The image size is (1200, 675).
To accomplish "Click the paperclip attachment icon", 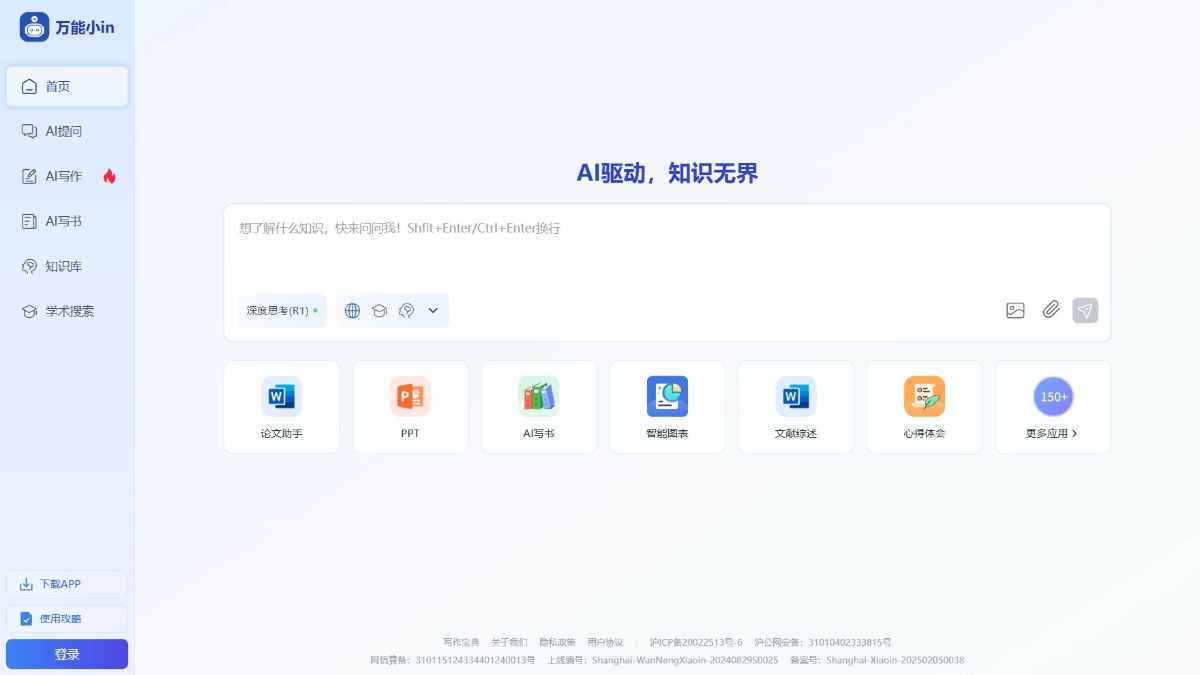I will 1050,310.
